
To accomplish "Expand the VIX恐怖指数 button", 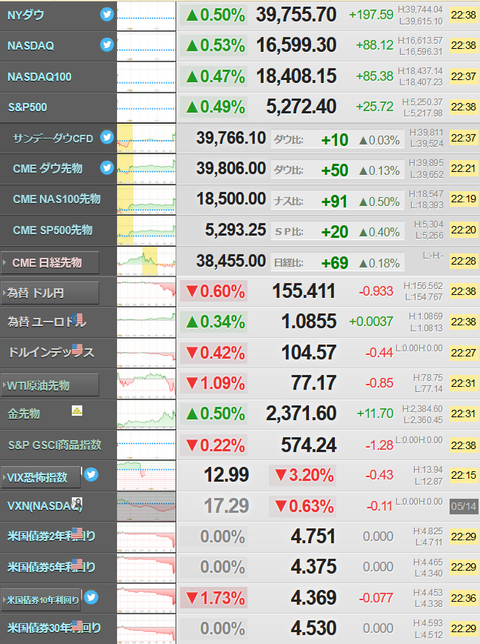I will 41,477.
